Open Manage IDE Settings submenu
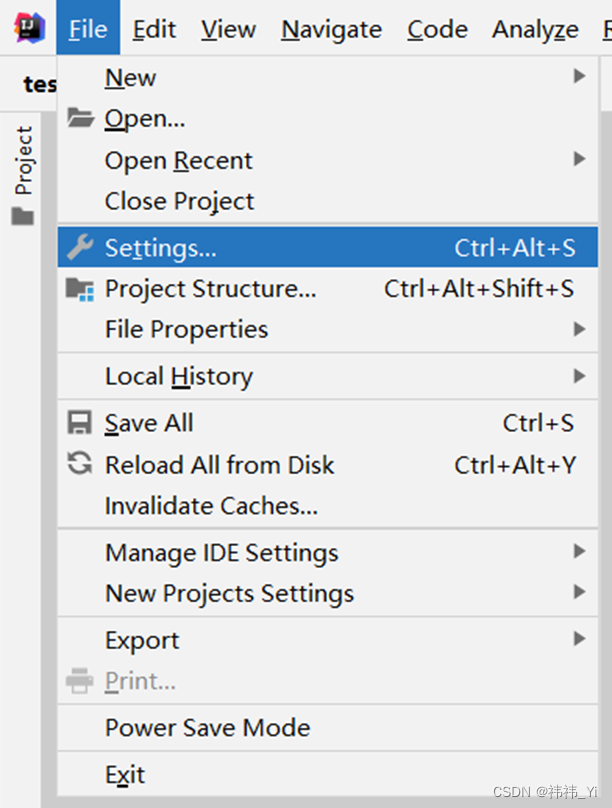The height and width of the screenshot is (808, 612). click(x=221, y=553)
